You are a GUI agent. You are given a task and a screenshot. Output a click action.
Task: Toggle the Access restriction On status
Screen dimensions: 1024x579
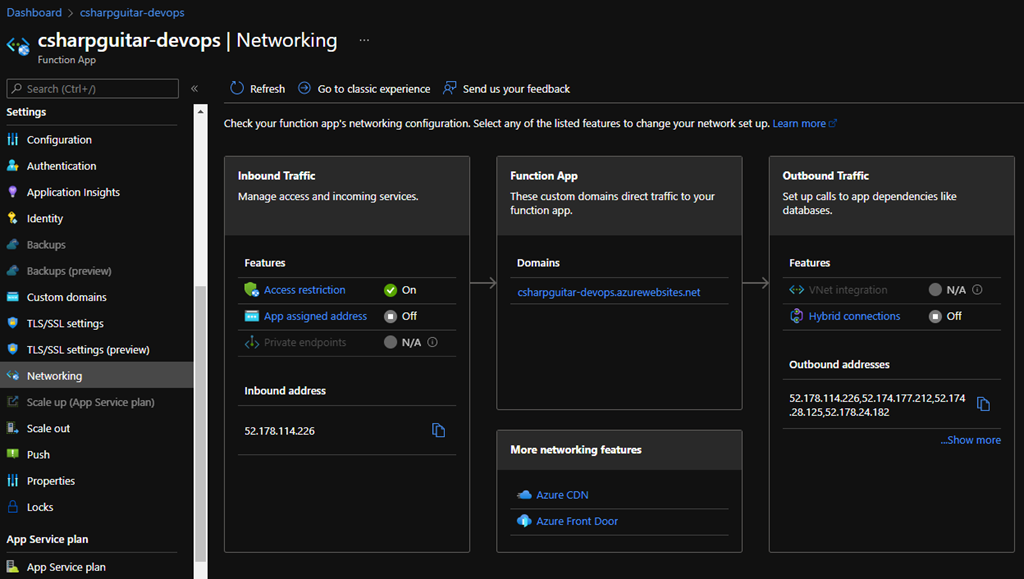point(400,290)
